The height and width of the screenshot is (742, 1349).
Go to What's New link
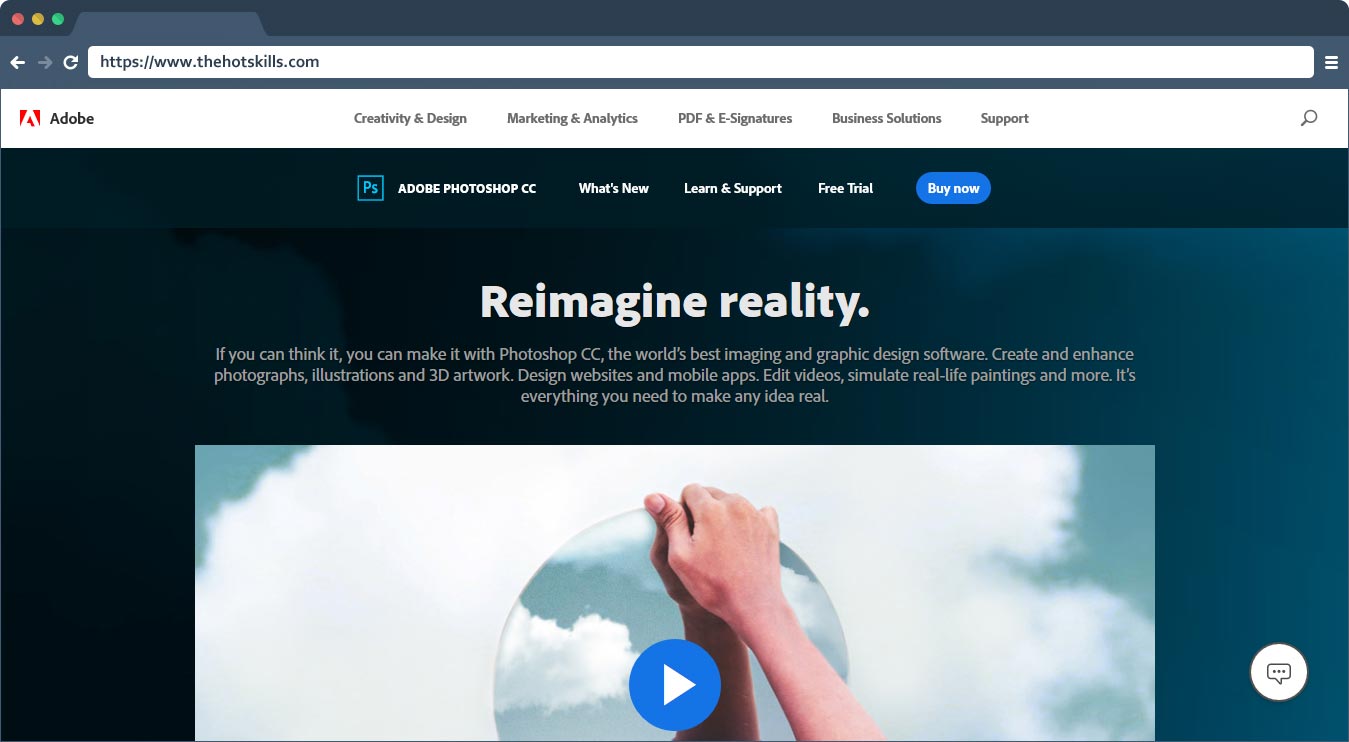(x=614, y=188)
